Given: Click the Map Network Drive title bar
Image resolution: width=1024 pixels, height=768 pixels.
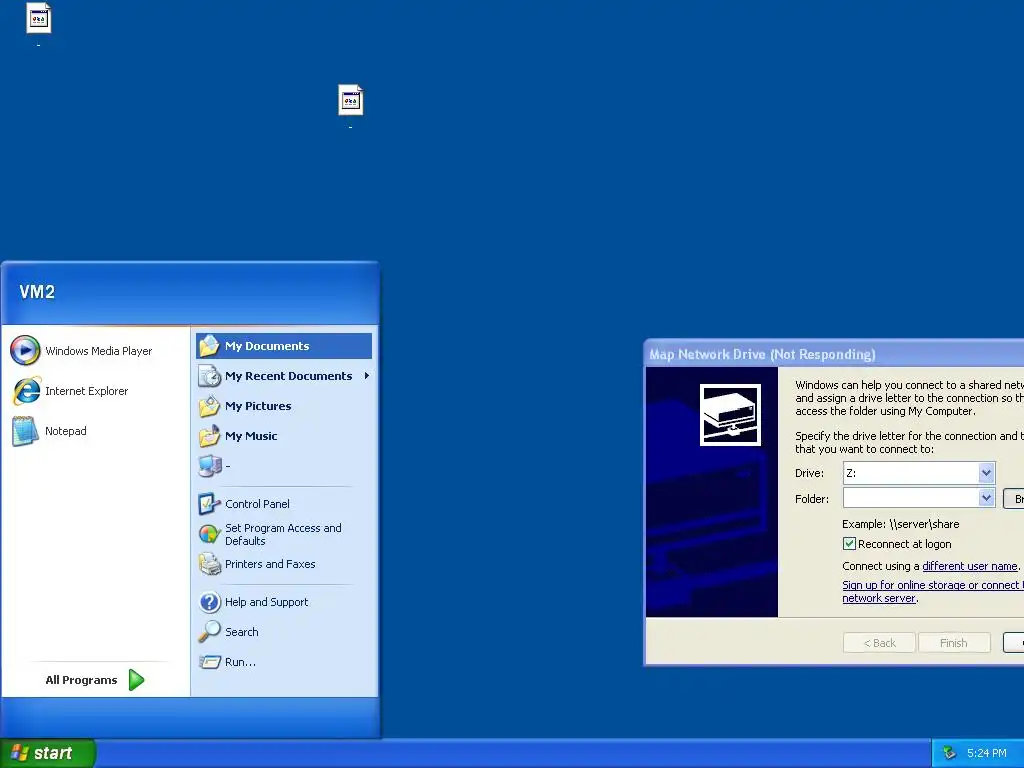Looking at the screenshot, I should pos(835,354).
